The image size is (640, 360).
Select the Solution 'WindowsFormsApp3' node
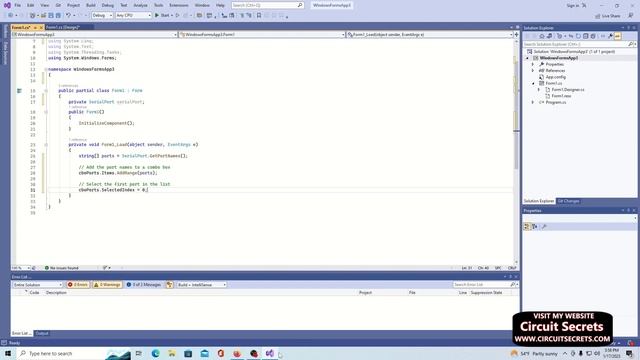pos(574,52)
